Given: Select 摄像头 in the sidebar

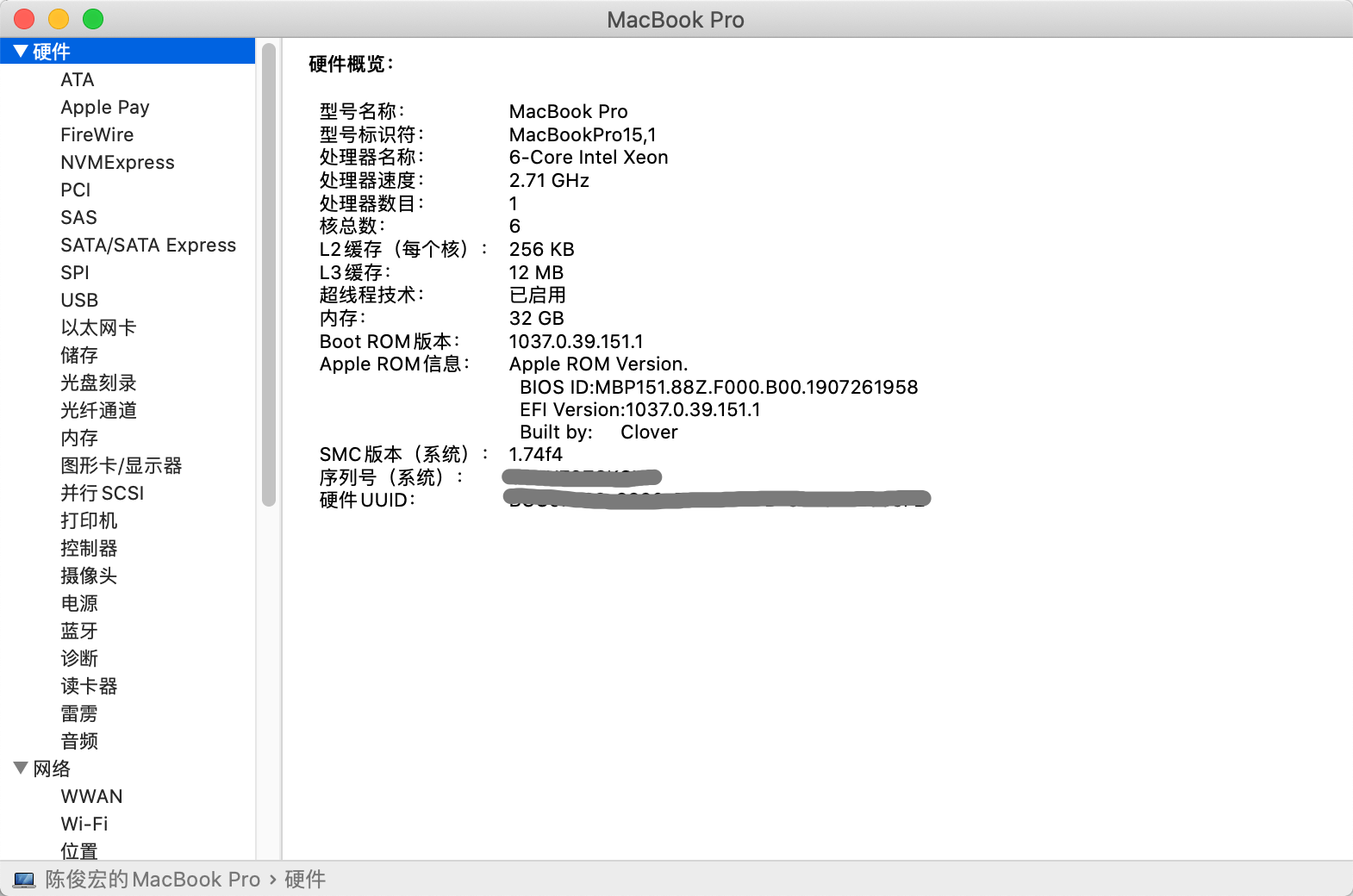Looking at the screenshot, I should point(89,576).
